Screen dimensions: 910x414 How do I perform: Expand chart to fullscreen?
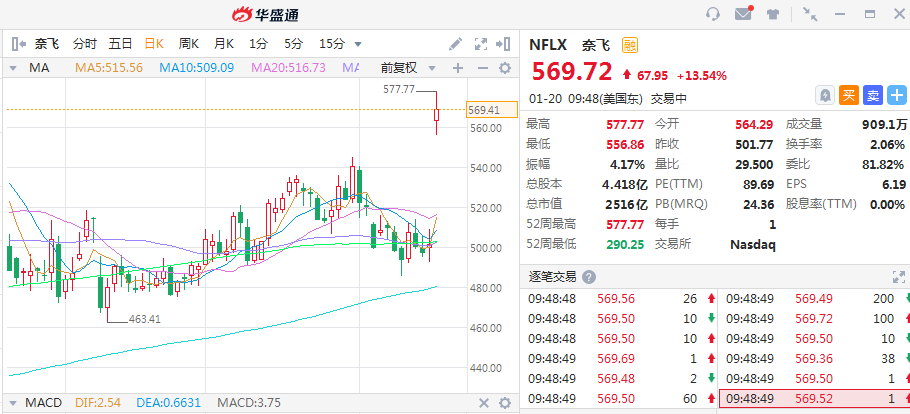481,44
